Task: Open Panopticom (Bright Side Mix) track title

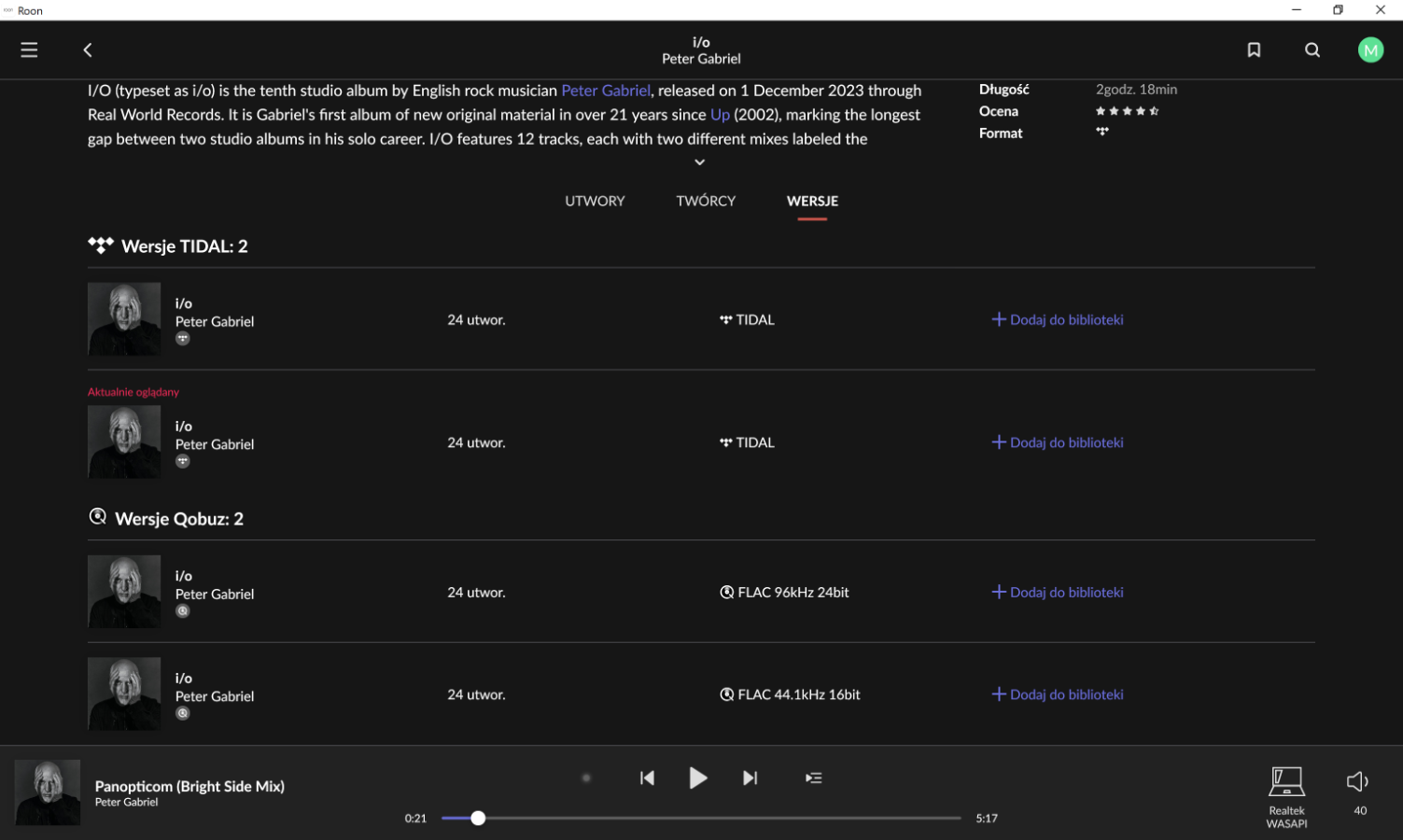Action: (x=189, y=786)
